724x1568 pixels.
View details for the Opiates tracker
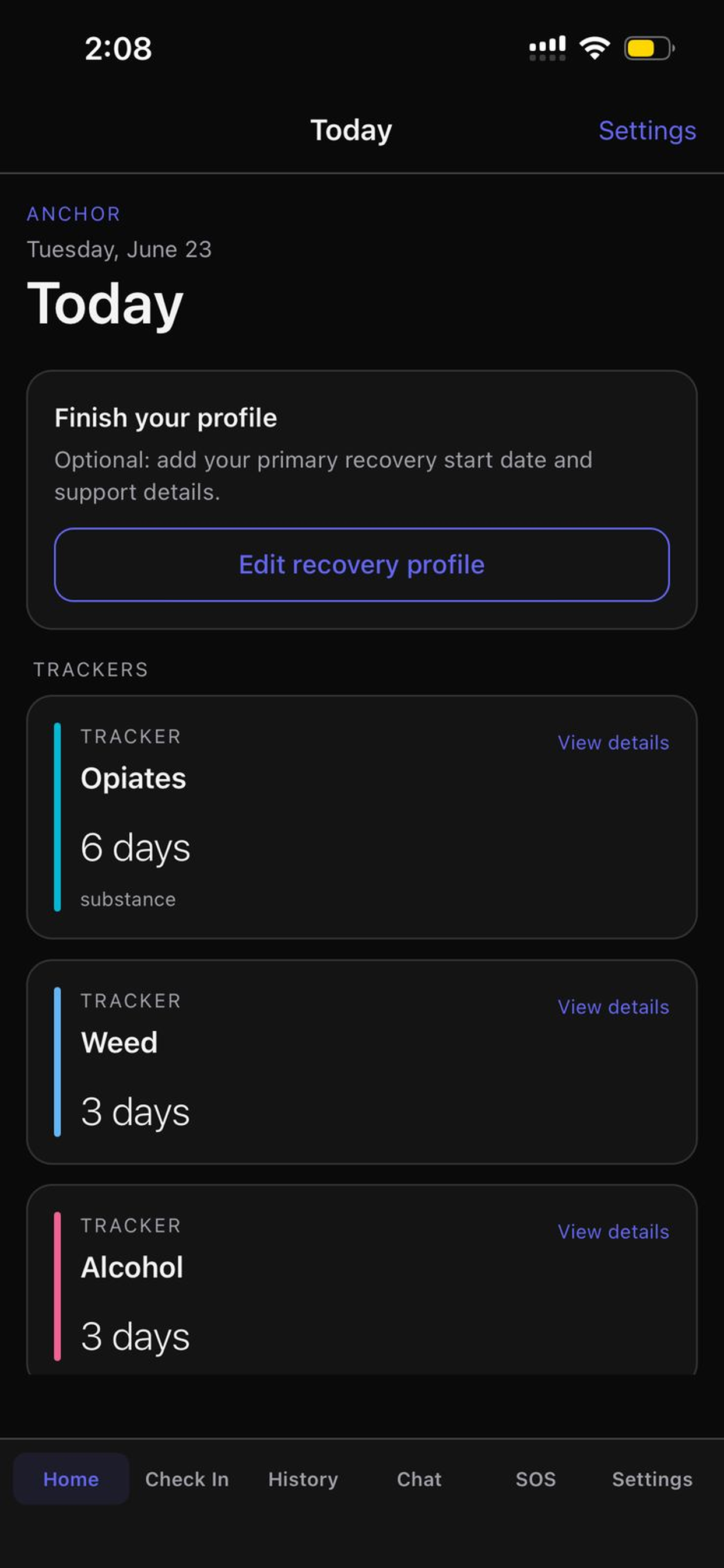coord(613,743)
